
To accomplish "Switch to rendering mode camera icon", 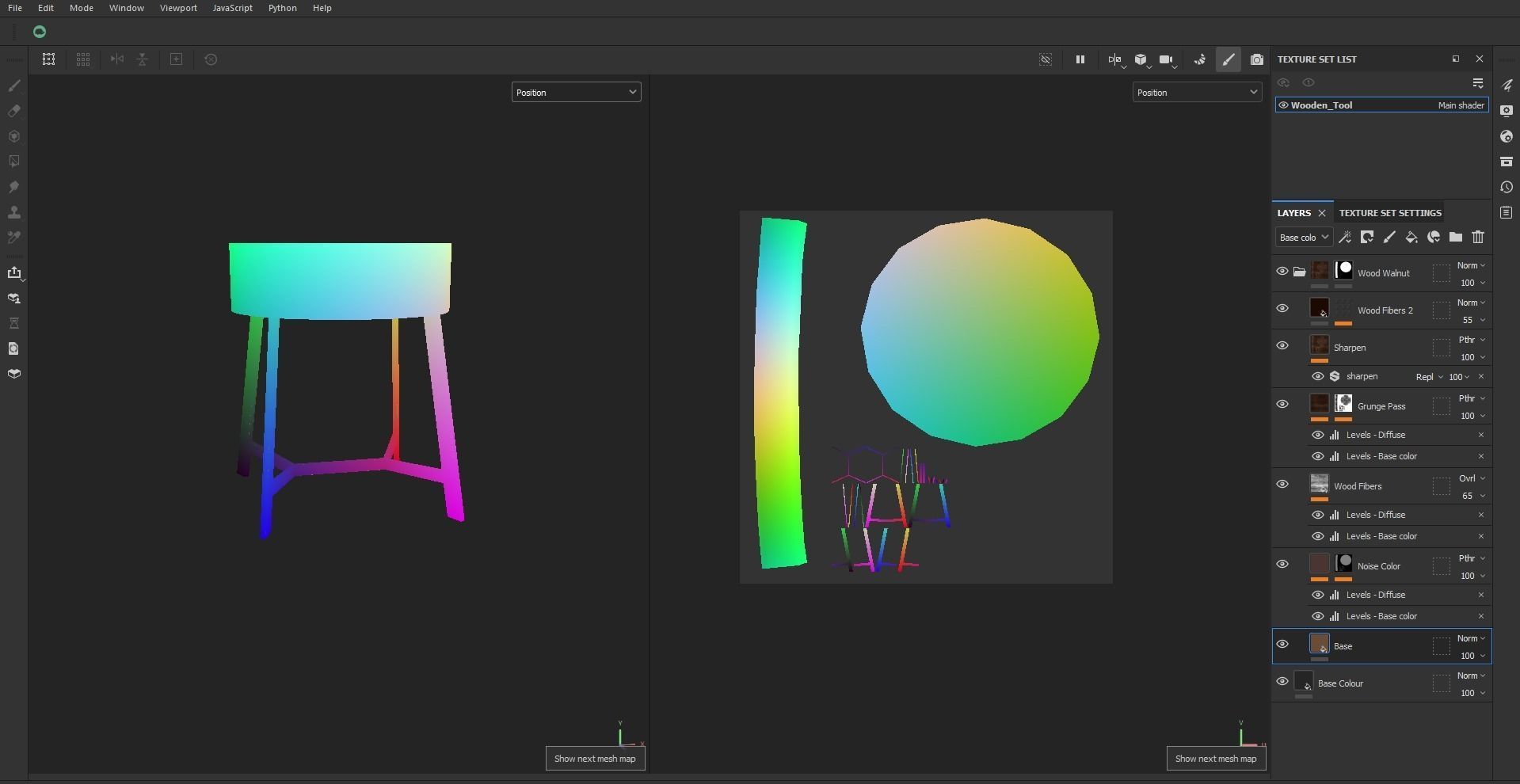I will 1257,59.
